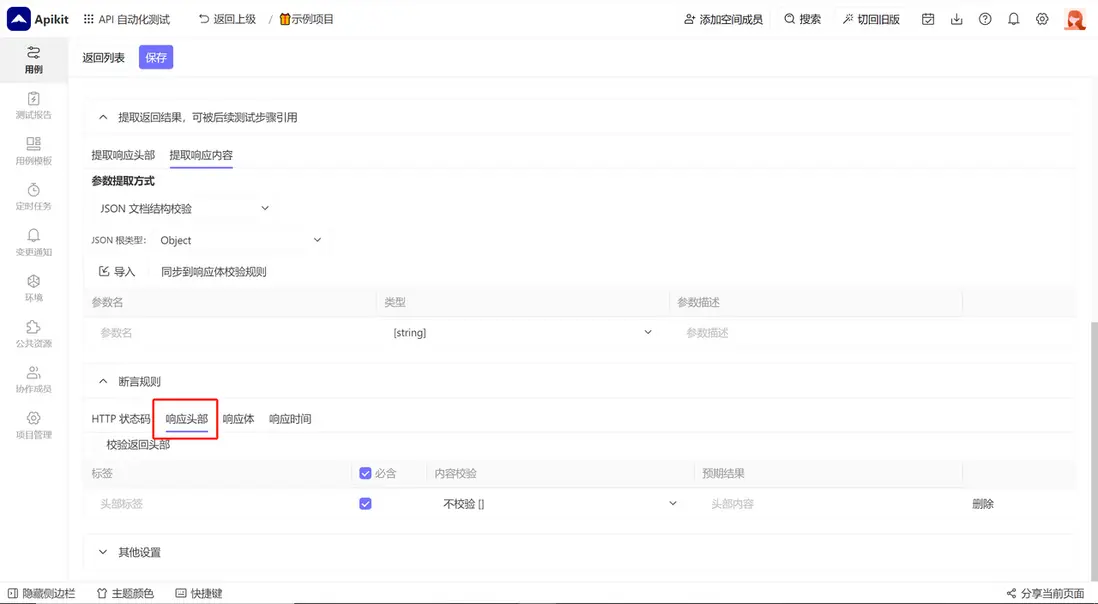The width and height of the screenshot is (1098, 604).
Task: Open the API 自动化测试 grid menu icon
Action: [x=88, y=19]
